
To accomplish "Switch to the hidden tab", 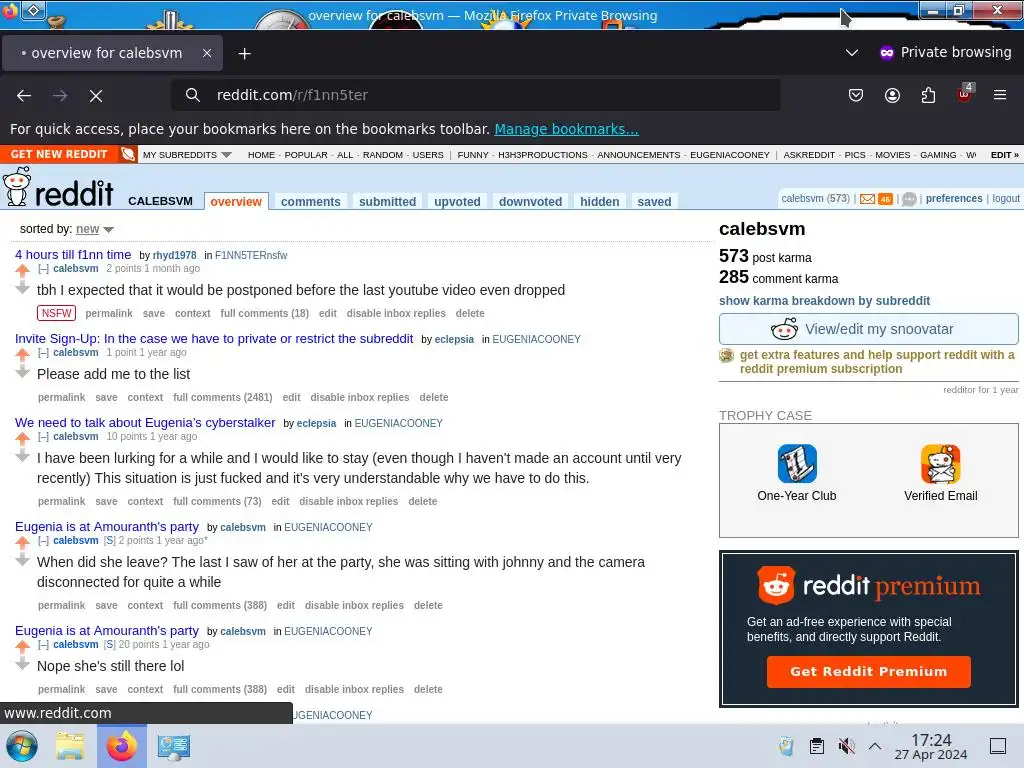I will point(600,202).
